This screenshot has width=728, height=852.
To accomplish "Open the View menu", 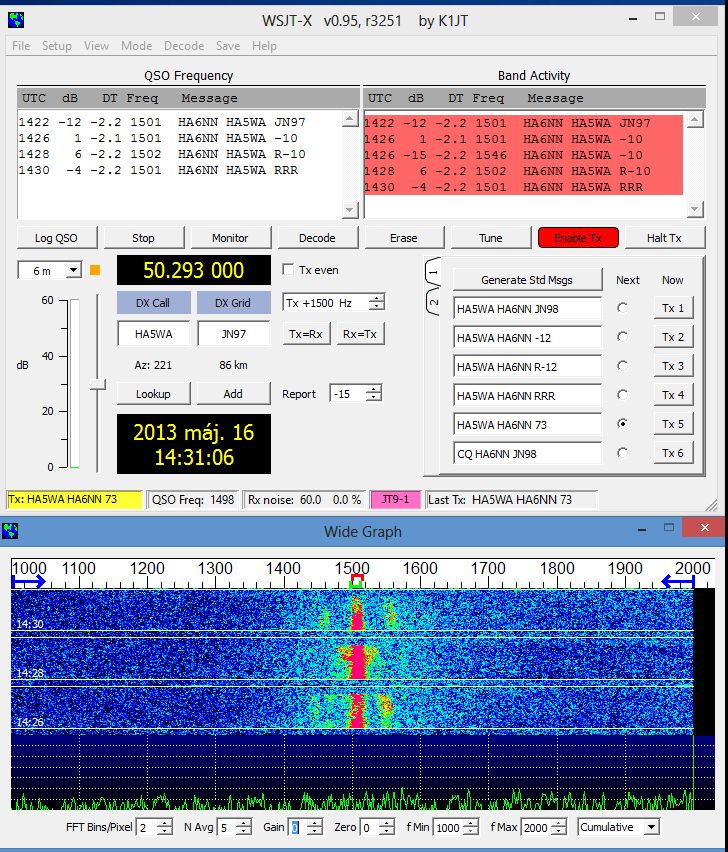I will [x=96, y=46].
